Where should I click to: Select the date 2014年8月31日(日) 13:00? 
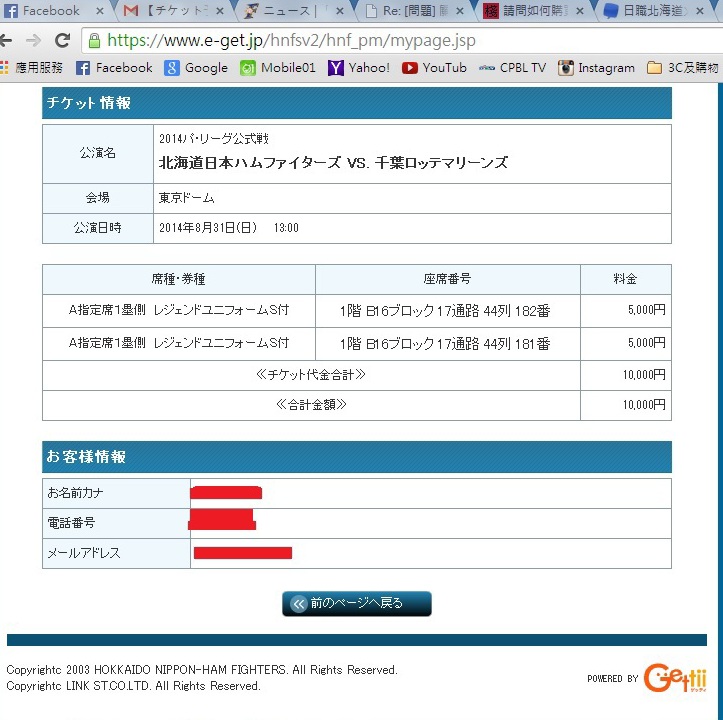(229, 228)
